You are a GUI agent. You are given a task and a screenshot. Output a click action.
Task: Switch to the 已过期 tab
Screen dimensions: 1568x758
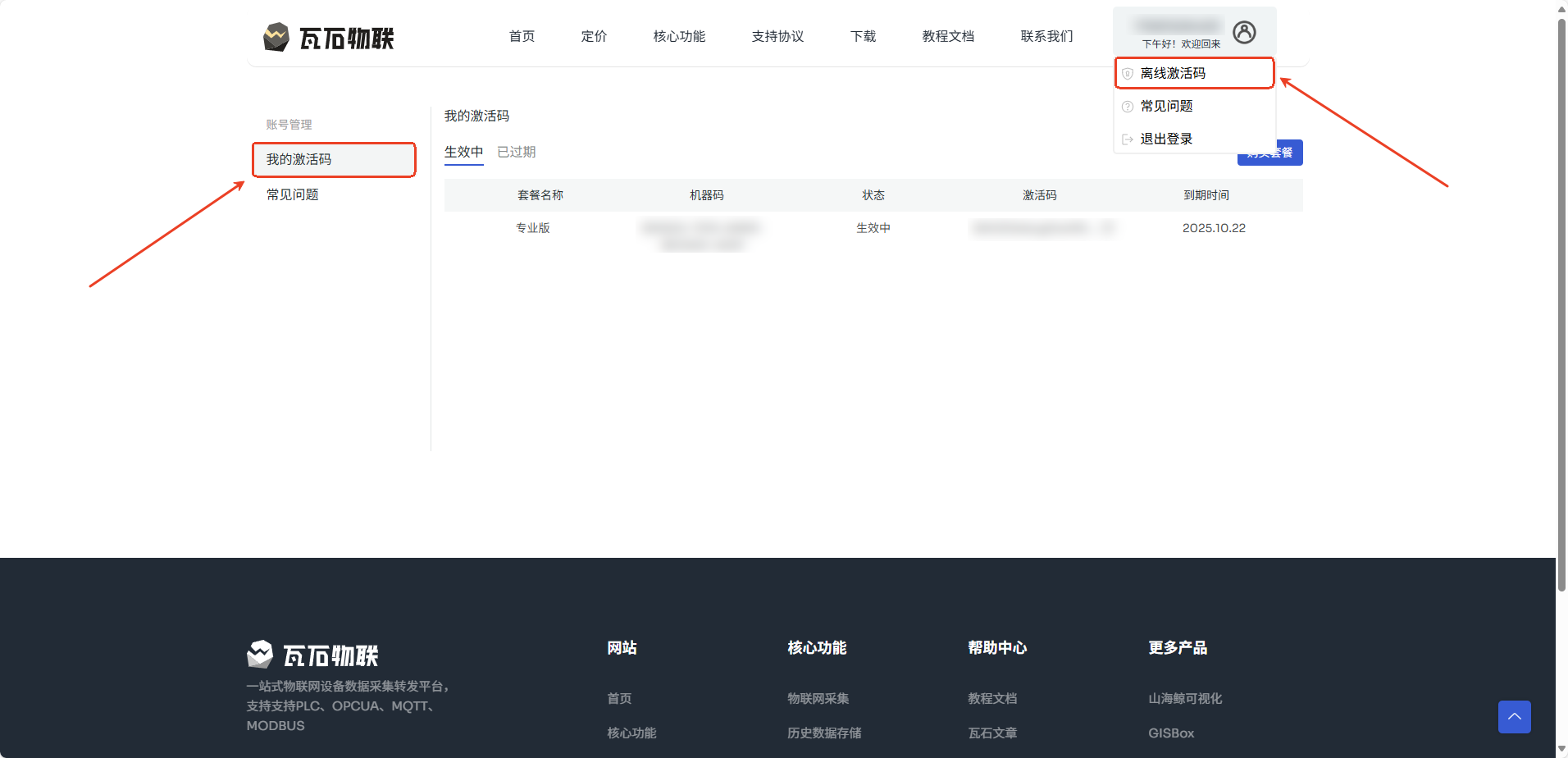[516, 153]
